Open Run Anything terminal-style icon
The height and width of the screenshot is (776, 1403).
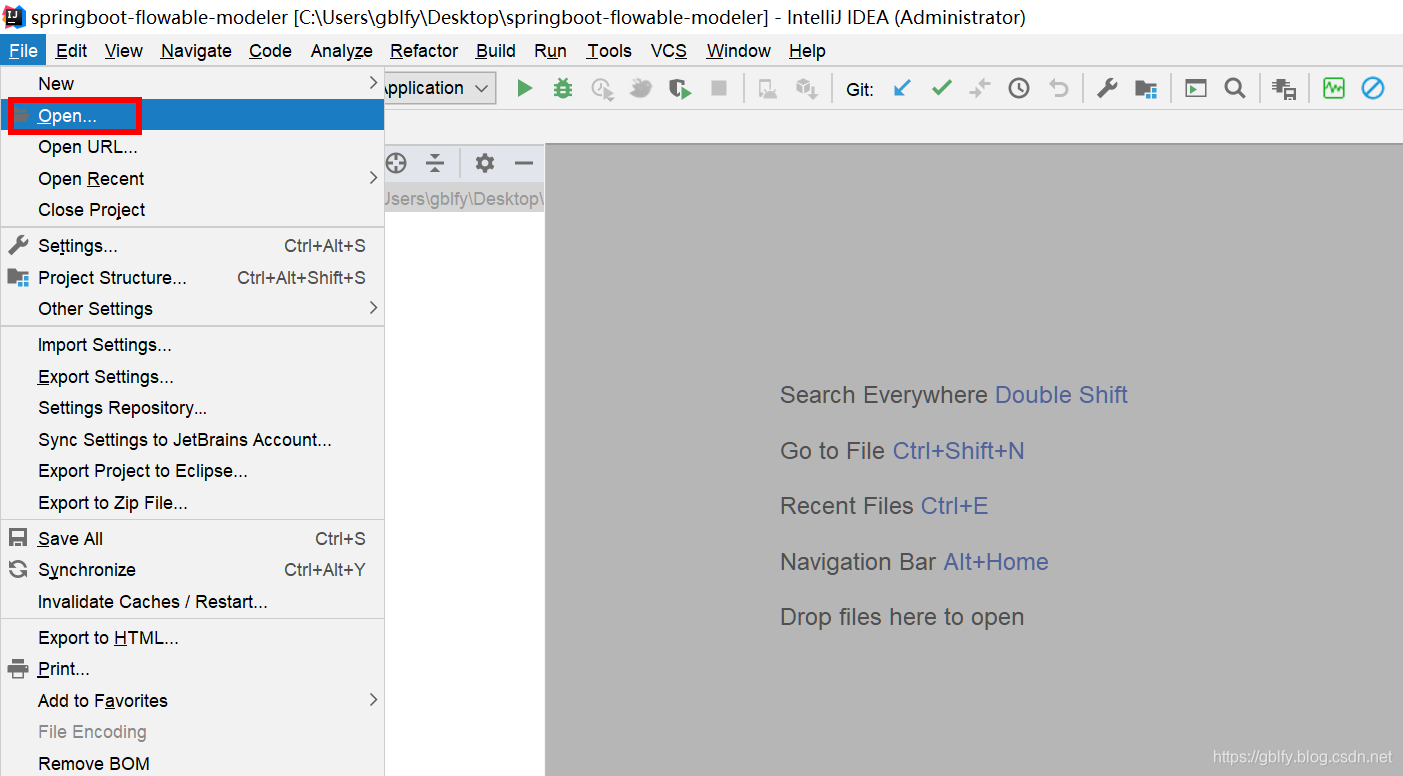click(x=1195, y=88)
